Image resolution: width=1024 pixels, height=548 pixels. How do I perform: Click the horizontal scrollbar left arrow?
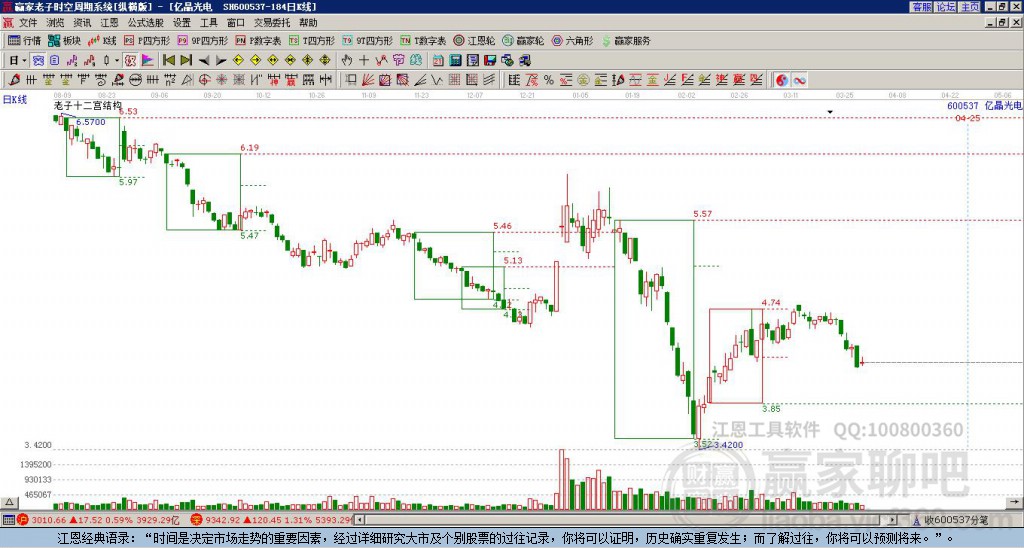(360, 520)
